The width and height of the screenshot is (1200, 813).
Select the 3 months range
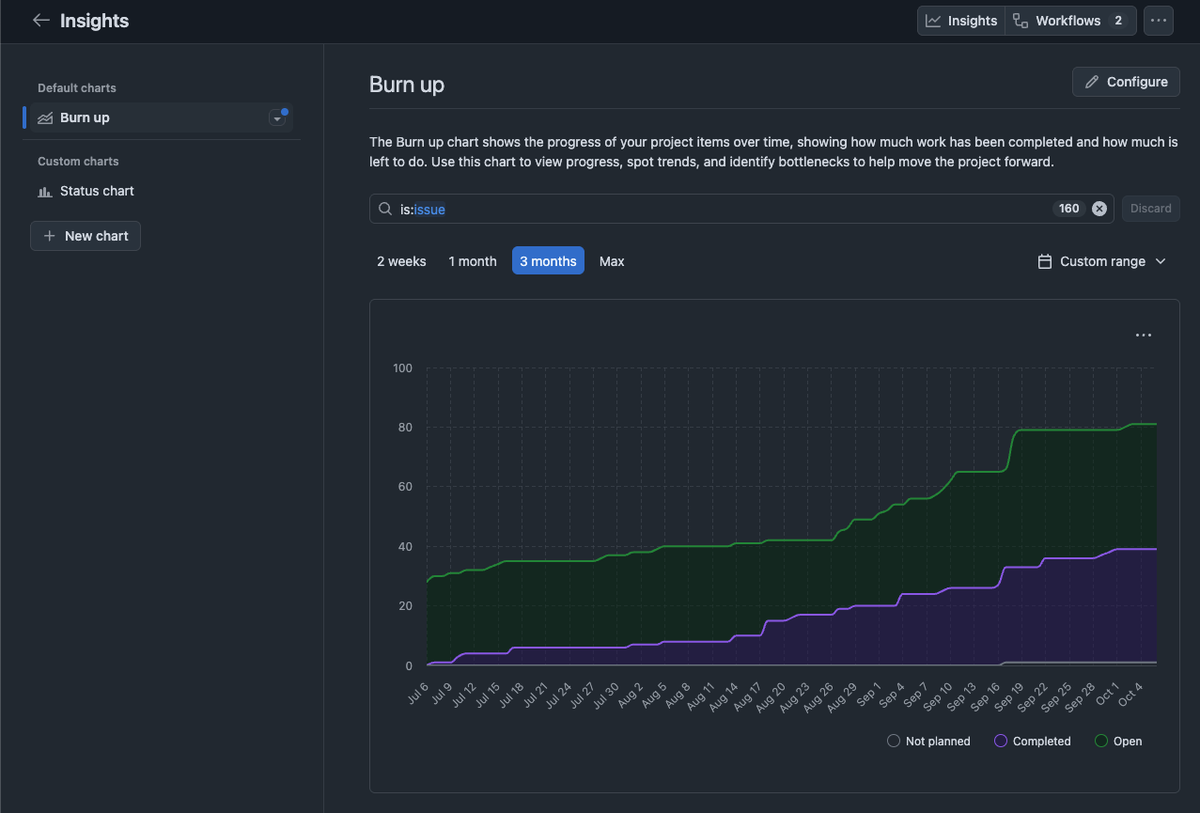[x=548, y=261]
